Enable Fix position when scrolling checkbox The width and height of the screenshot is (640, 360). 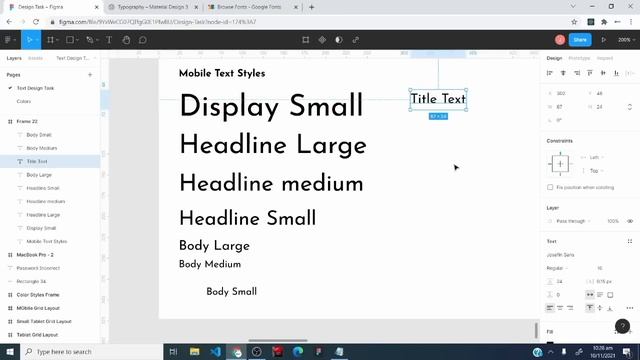[x=550, y=187]
